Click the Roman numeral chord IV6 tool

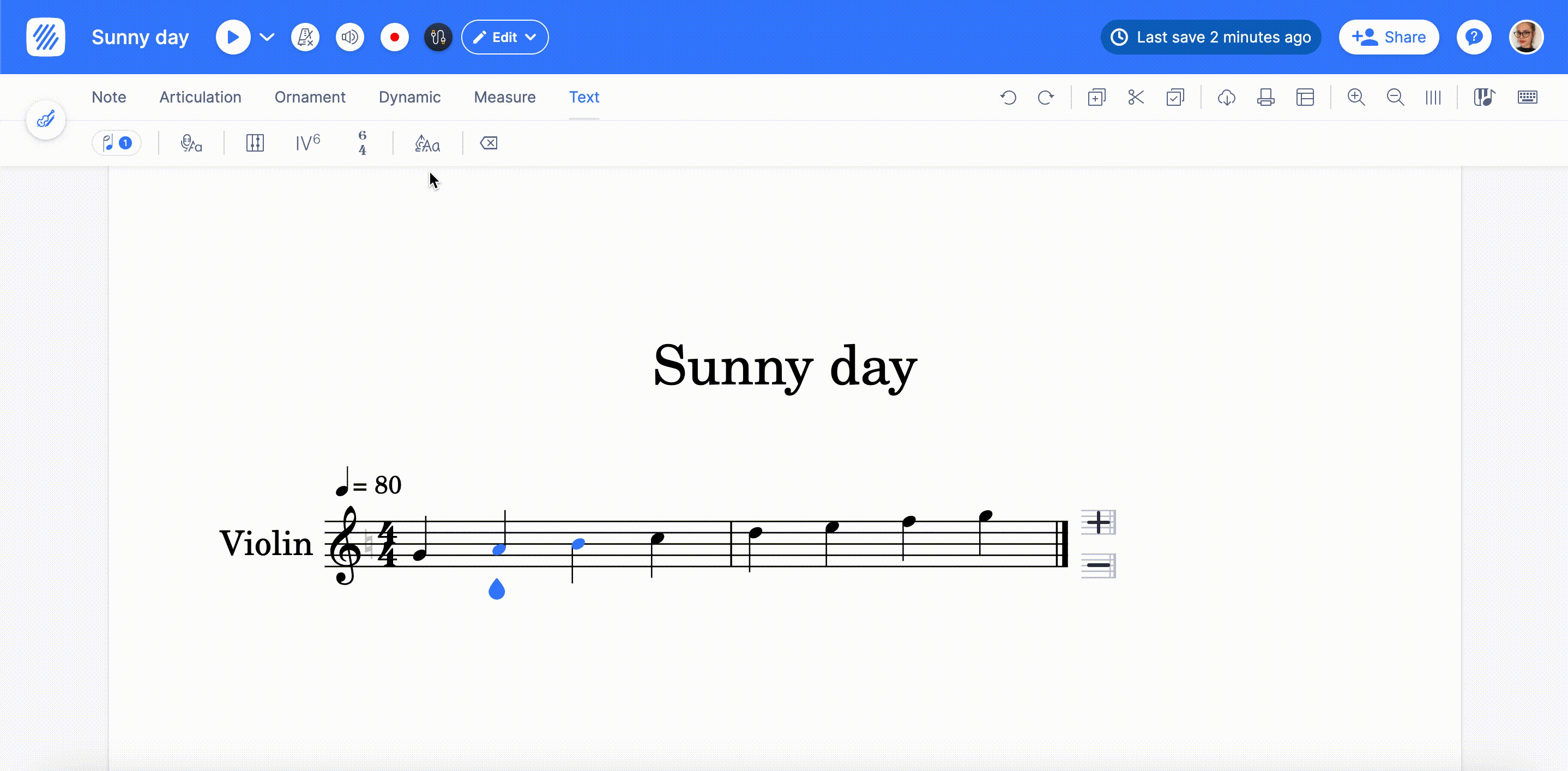tap(308, 143)
